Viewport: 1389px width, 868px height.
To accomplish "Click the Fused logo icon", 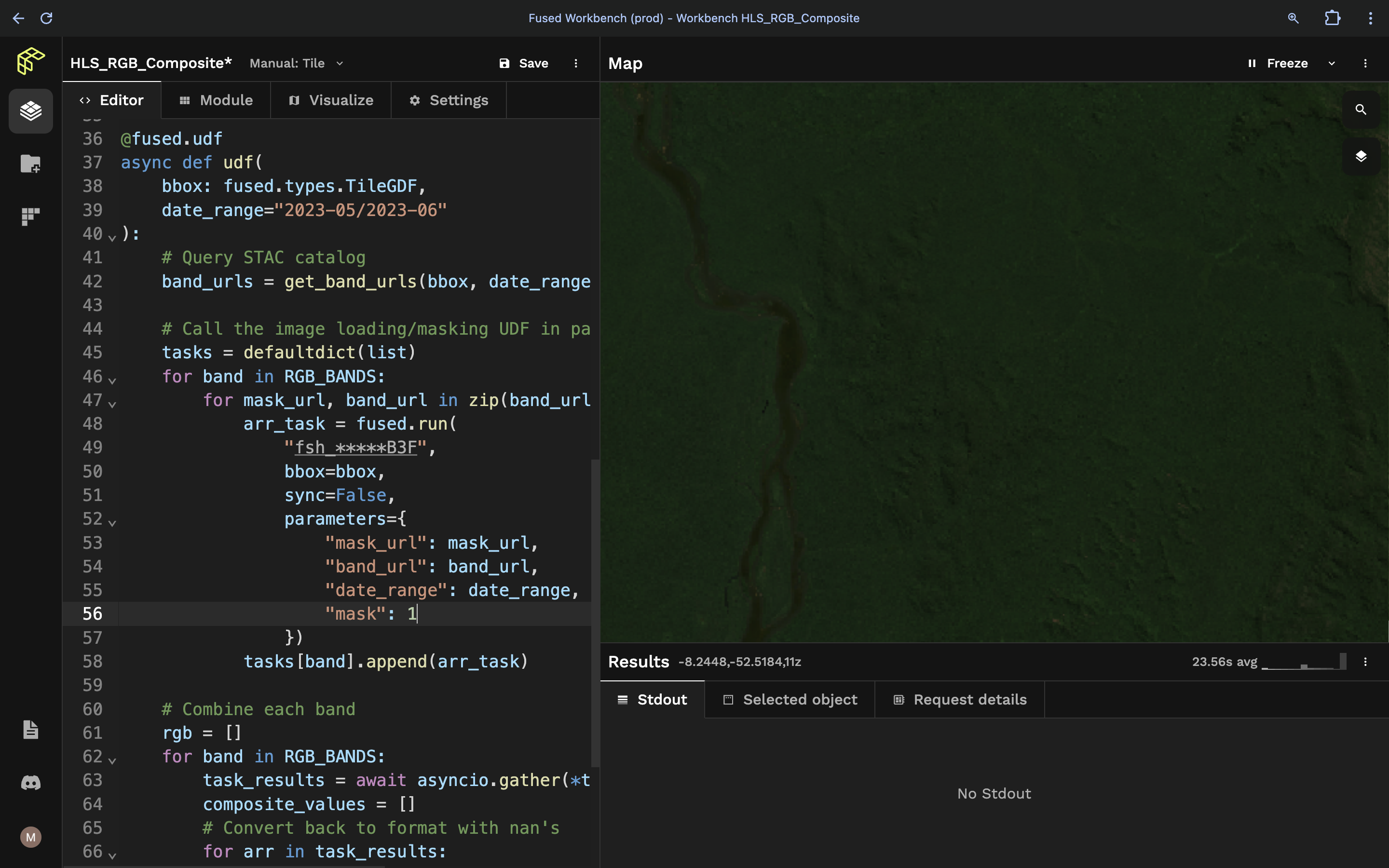I will pos(30,61).
